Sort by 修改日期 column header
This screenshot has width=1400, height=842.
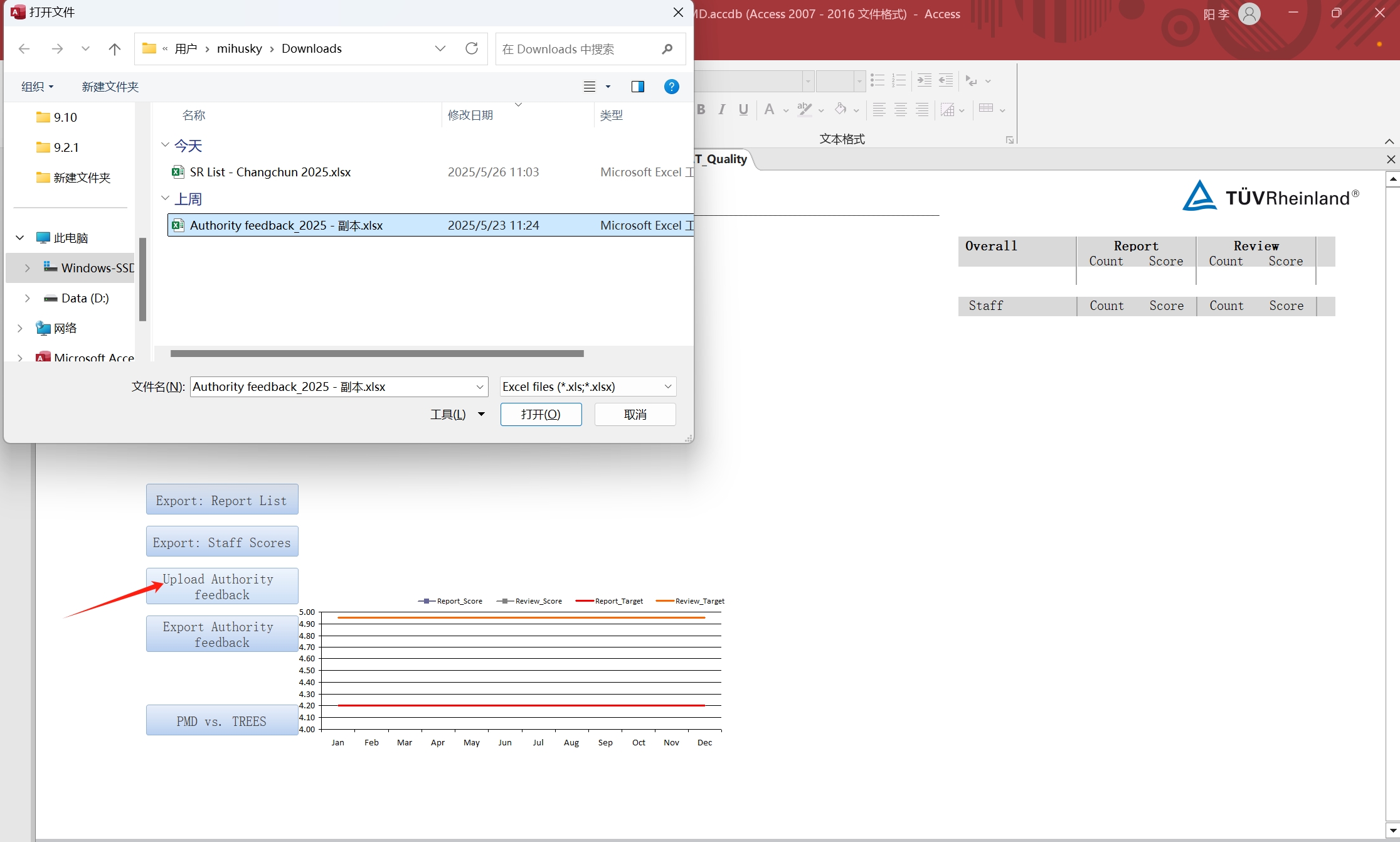[x=470, y=115]
